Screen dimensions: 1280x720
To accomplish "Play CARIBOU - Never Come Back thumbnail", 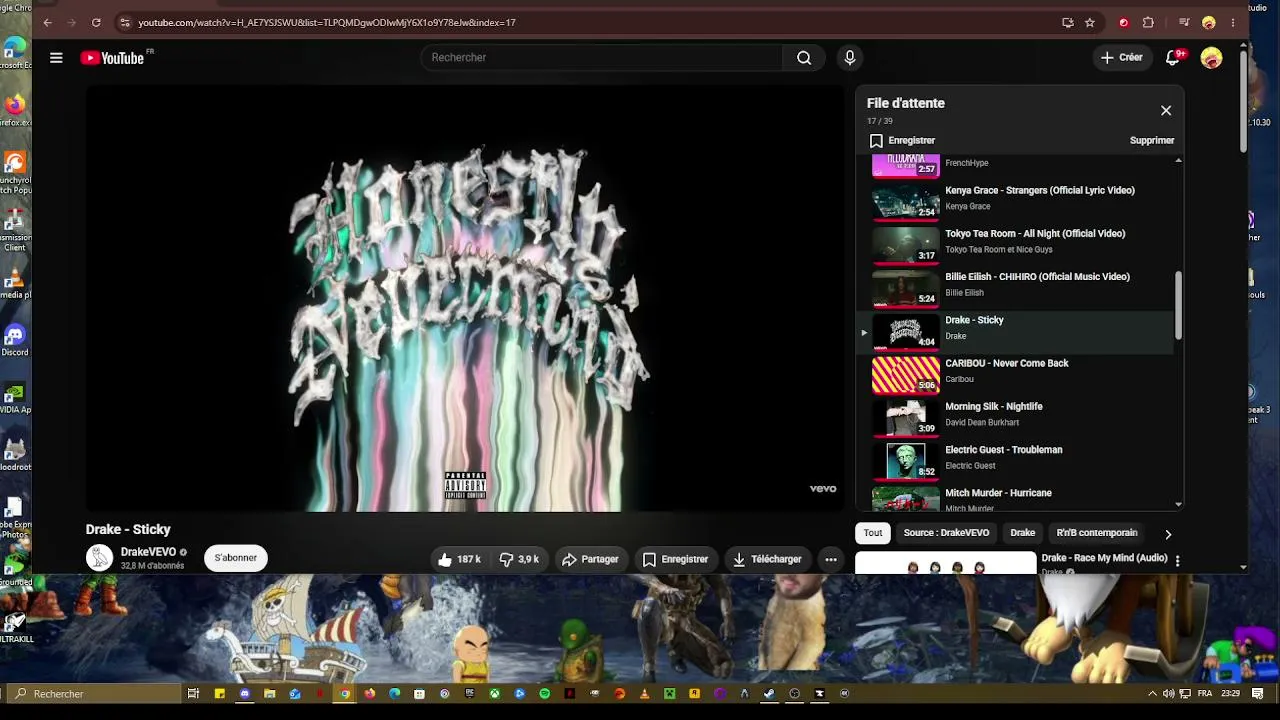I will tap(906, 376).
